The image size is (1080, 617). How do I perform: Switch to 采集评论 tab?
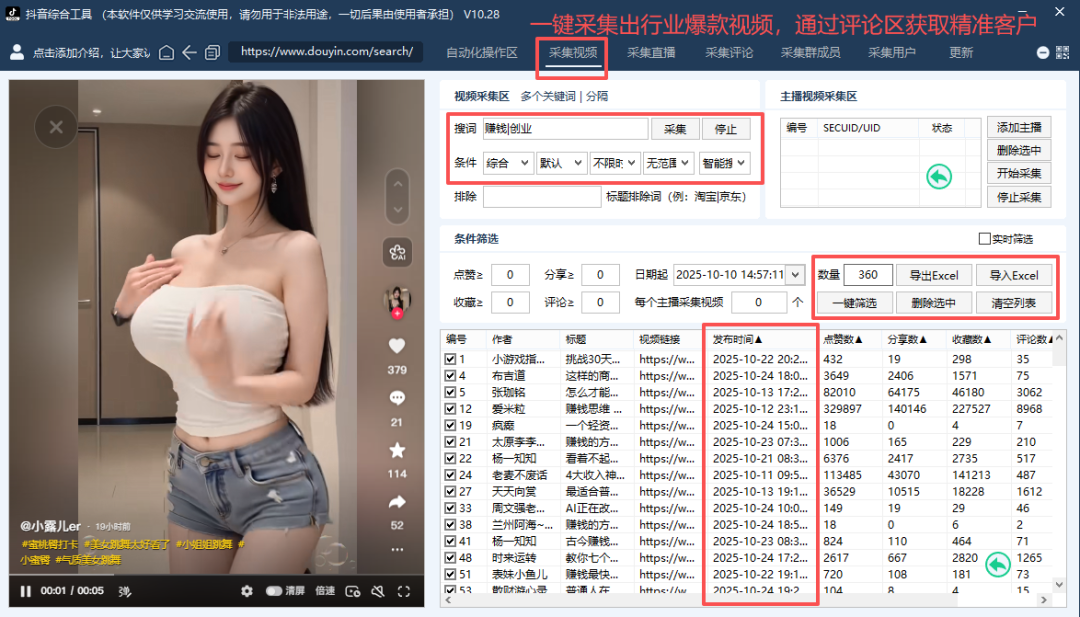(729, 53)
